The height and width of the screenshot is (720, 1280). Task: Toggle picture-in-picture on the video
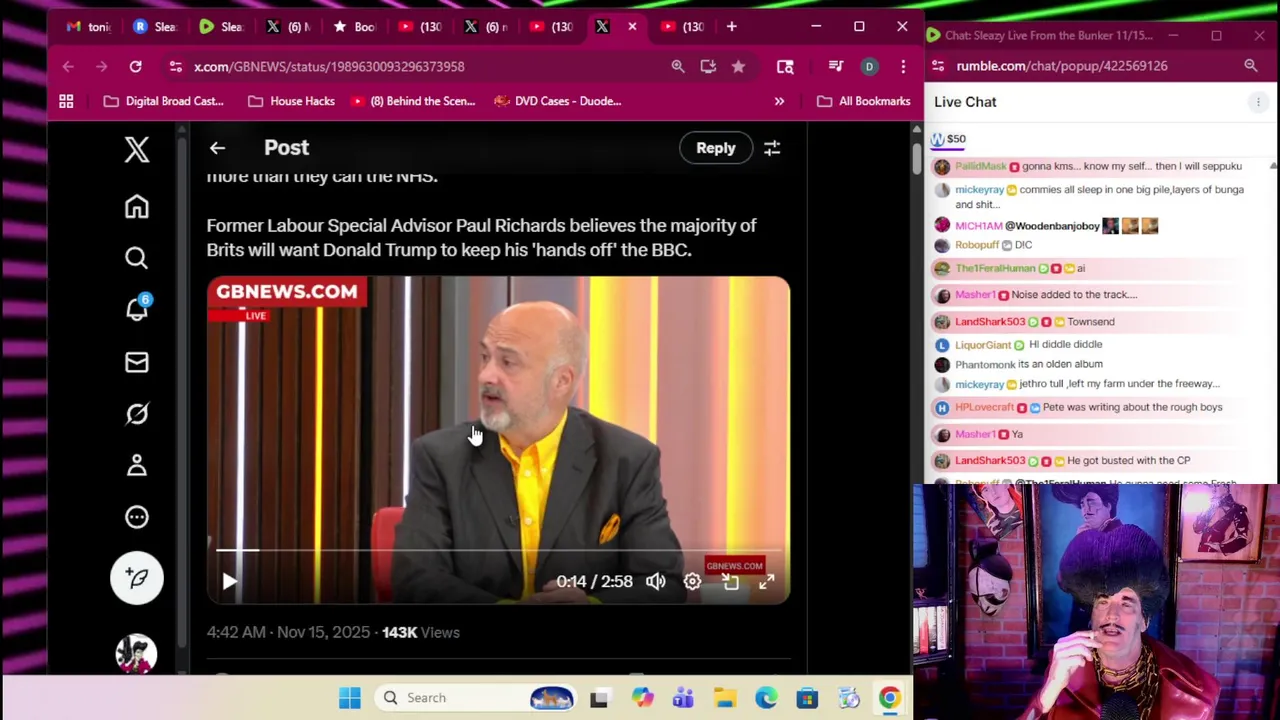click(730, 582)
